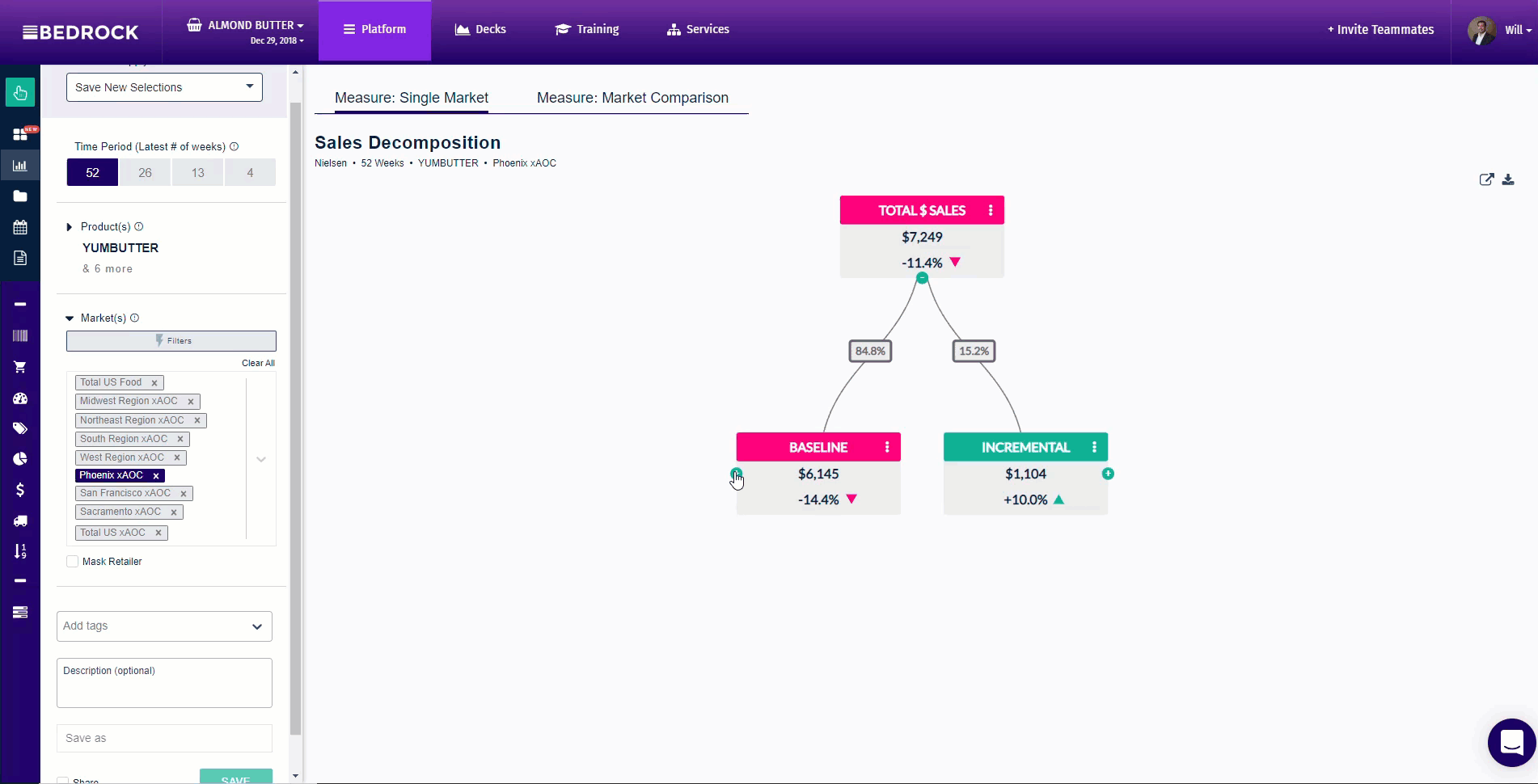1538x784 pixels.
Task: Click Clear All markets link
Action: tap(258, 364)
